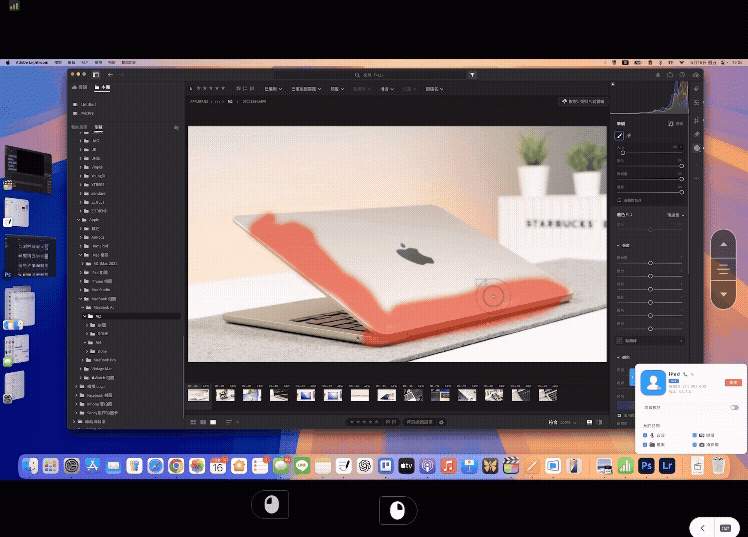The width and height of the screenshot is (748, 537).
Task: Click the floating control's down arrow button
Action: tap(724, 294)
